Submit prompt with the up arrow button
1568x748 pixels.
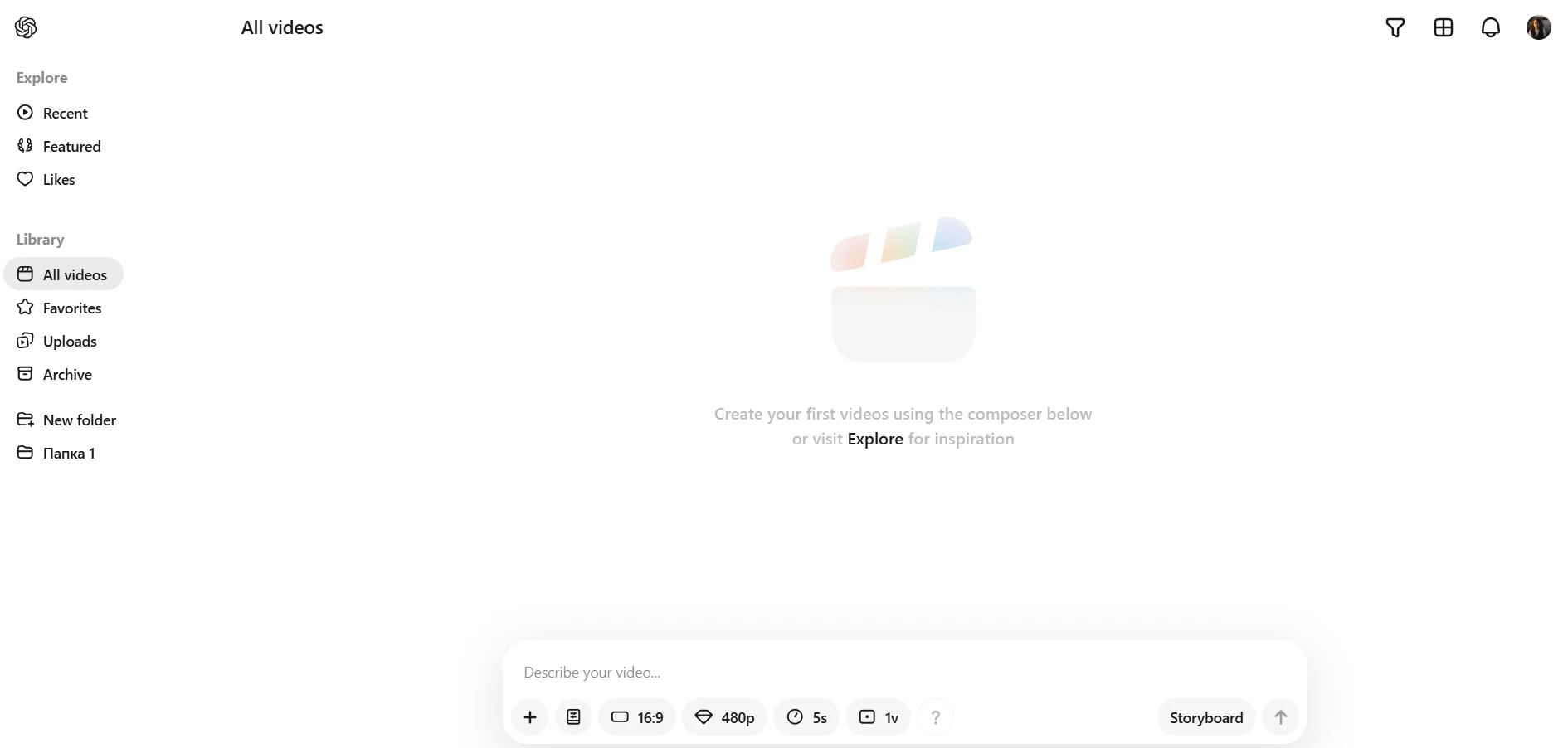click(x=1281, y=717)
